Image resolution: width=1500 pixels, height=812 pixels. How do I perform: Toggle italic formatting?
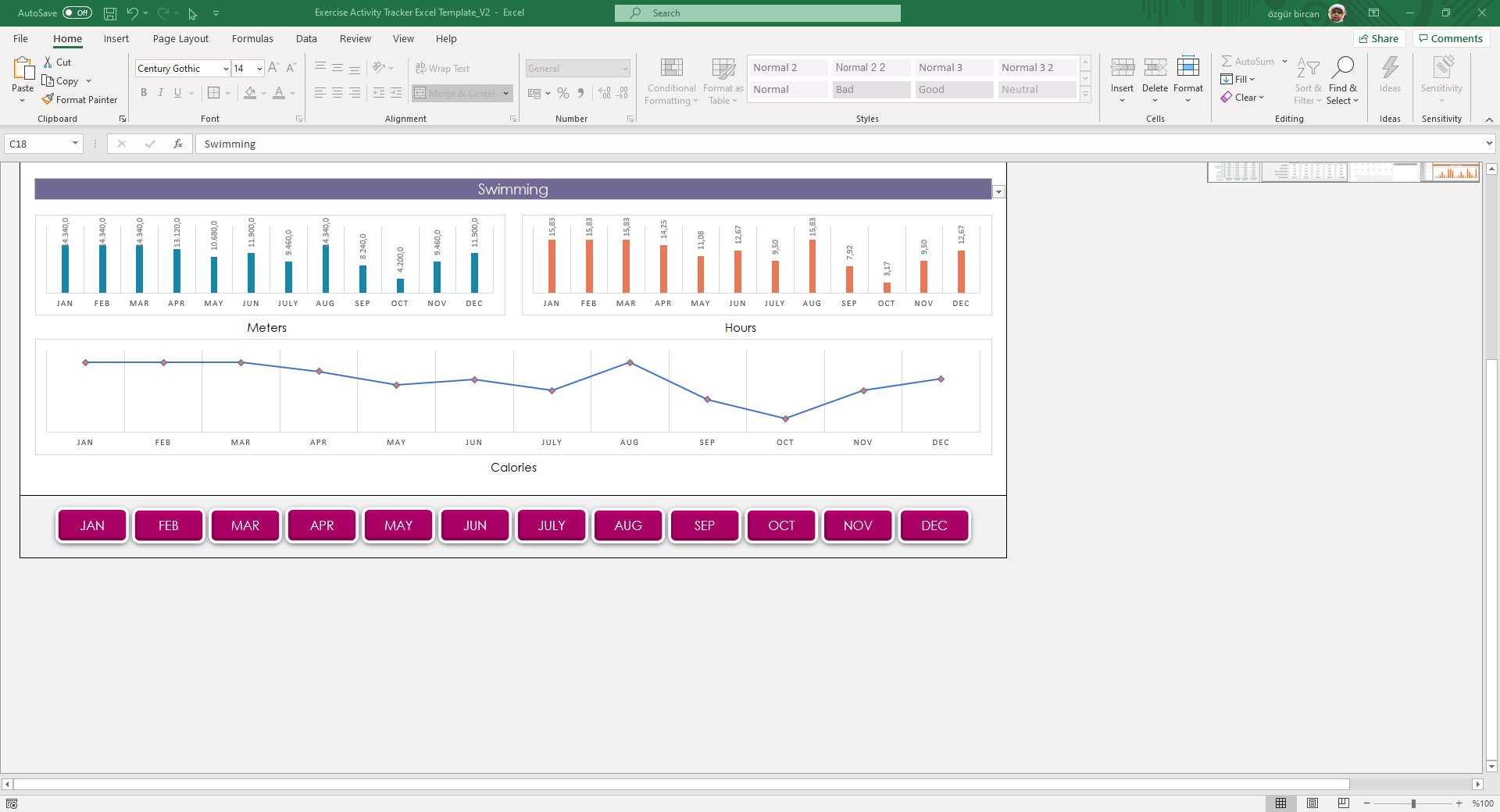tap(160, 92)
